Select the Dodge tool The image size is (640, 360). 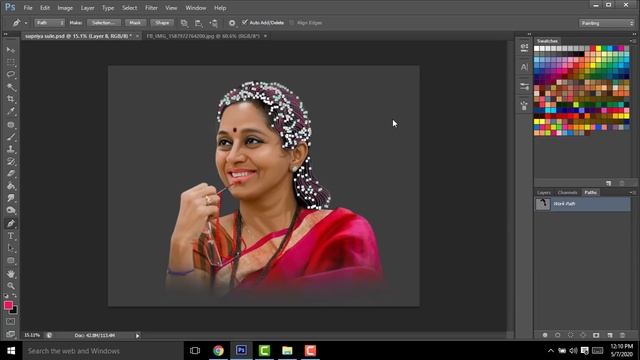[11, 211]
